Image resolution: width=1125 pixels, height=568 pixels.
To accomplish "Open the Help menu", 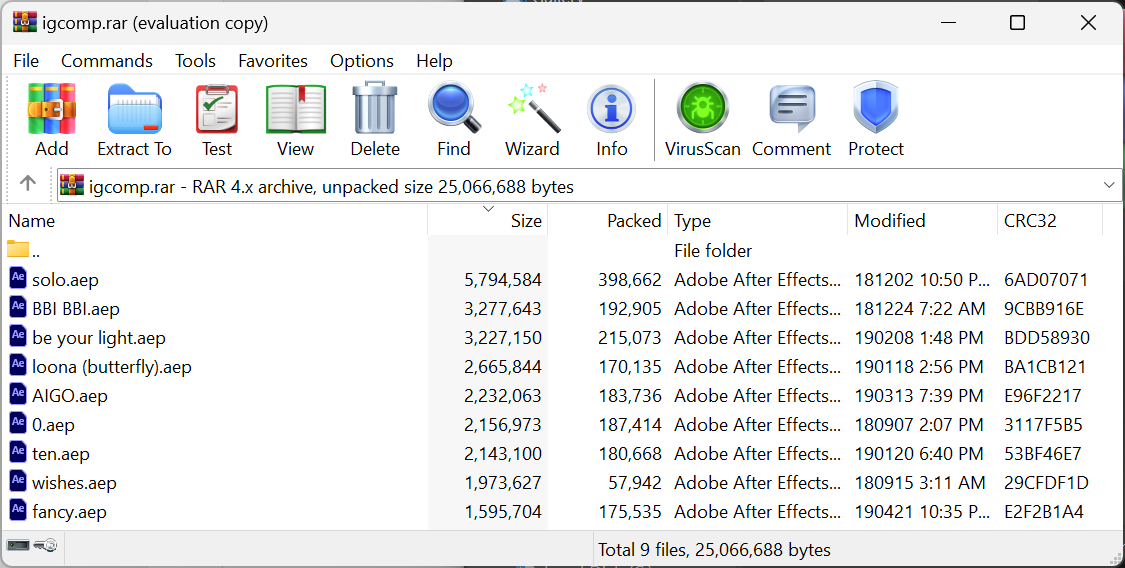I will (434, 61).
